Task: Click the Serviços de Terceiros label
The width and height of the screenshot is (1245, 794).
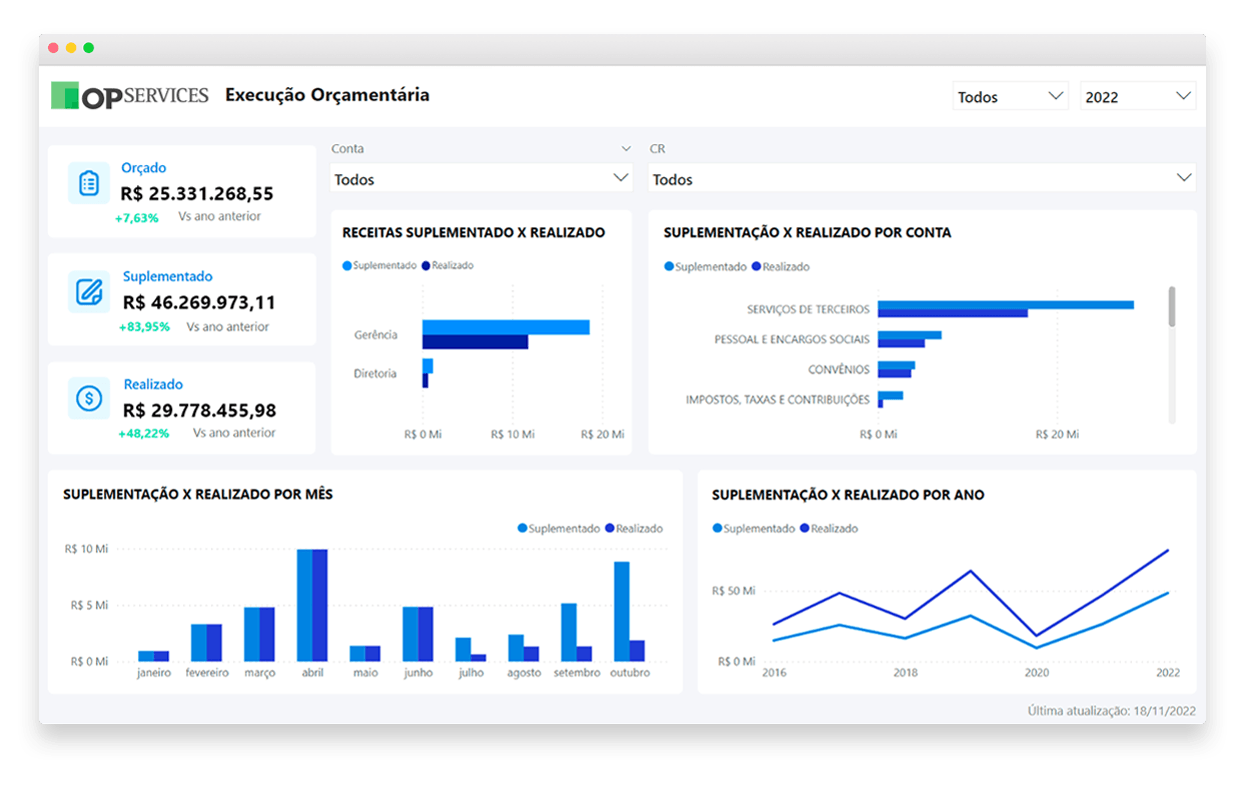Action: pos(808,309)
